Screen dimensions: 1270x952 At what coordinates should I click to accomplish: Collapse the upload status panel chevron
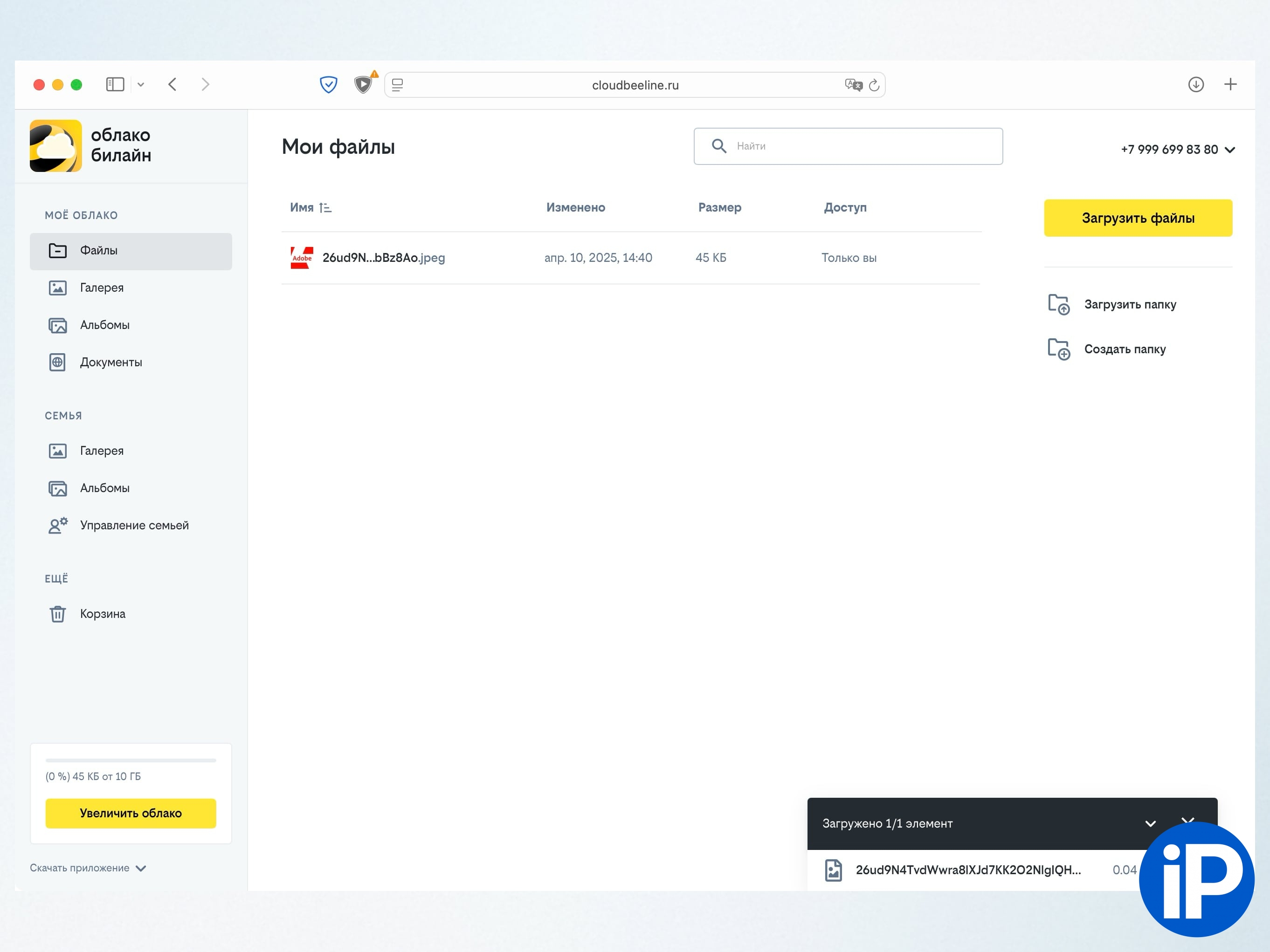point(1150,823)
